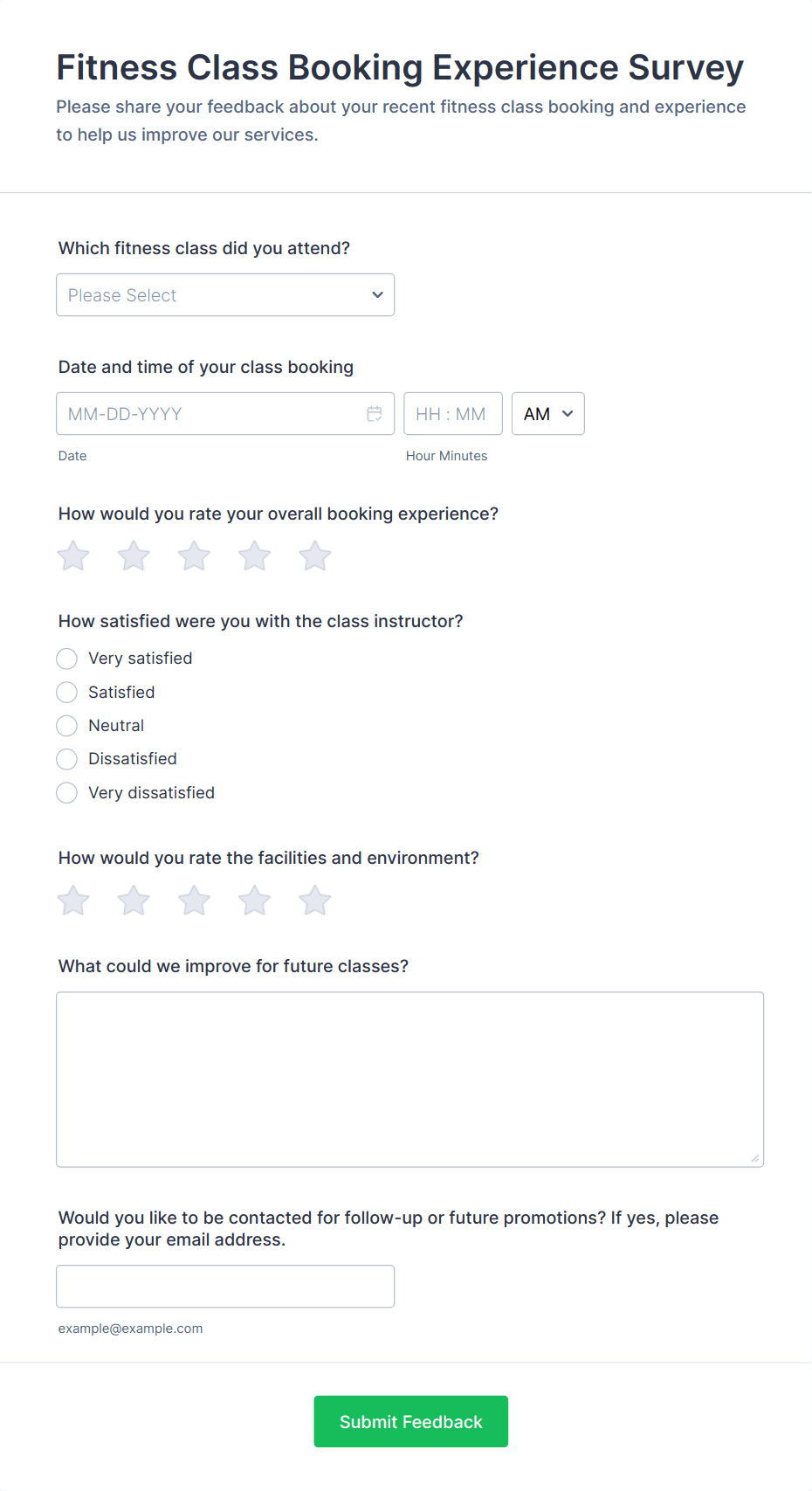The image size is (812, 1491).
Task: Click the chevron arrow of class dropdown
Action: point(377,295)
